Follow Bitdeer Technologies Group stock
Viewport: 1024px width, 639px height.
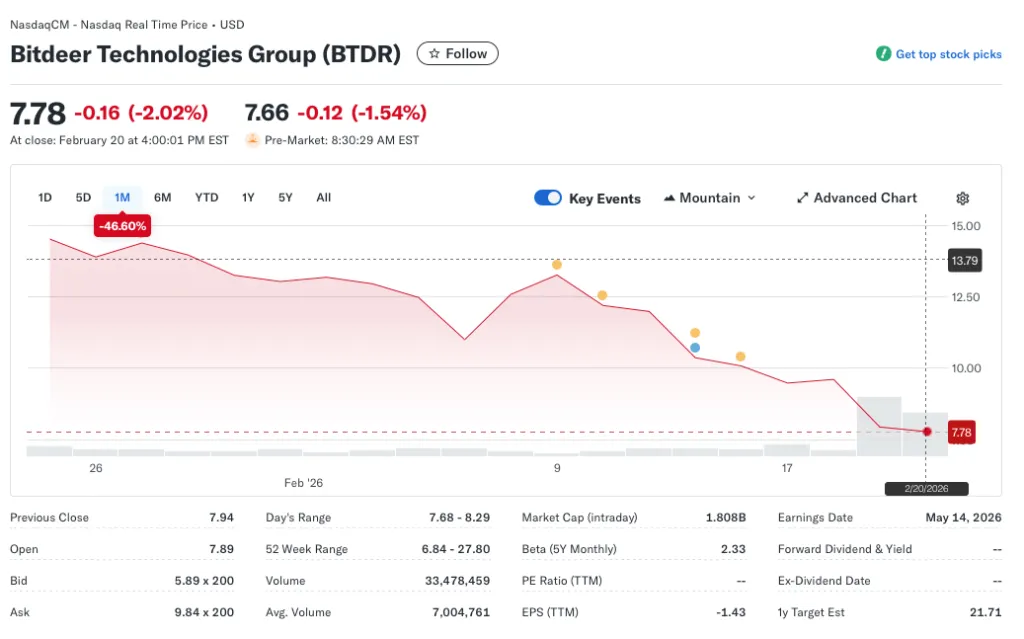457,54
